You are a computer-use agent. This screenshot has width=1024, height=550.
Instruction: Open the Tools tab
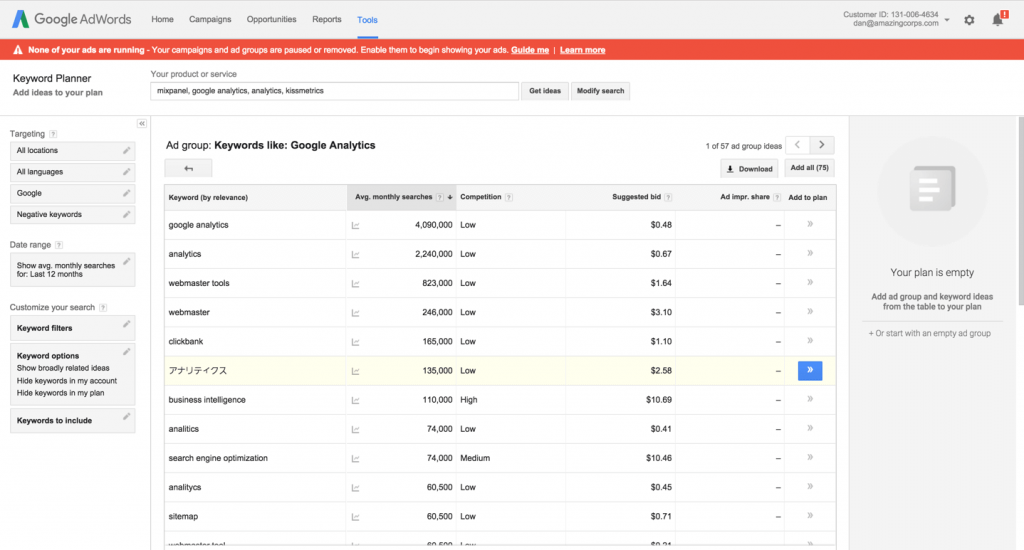pyautogui.click(x=367, y=20)
